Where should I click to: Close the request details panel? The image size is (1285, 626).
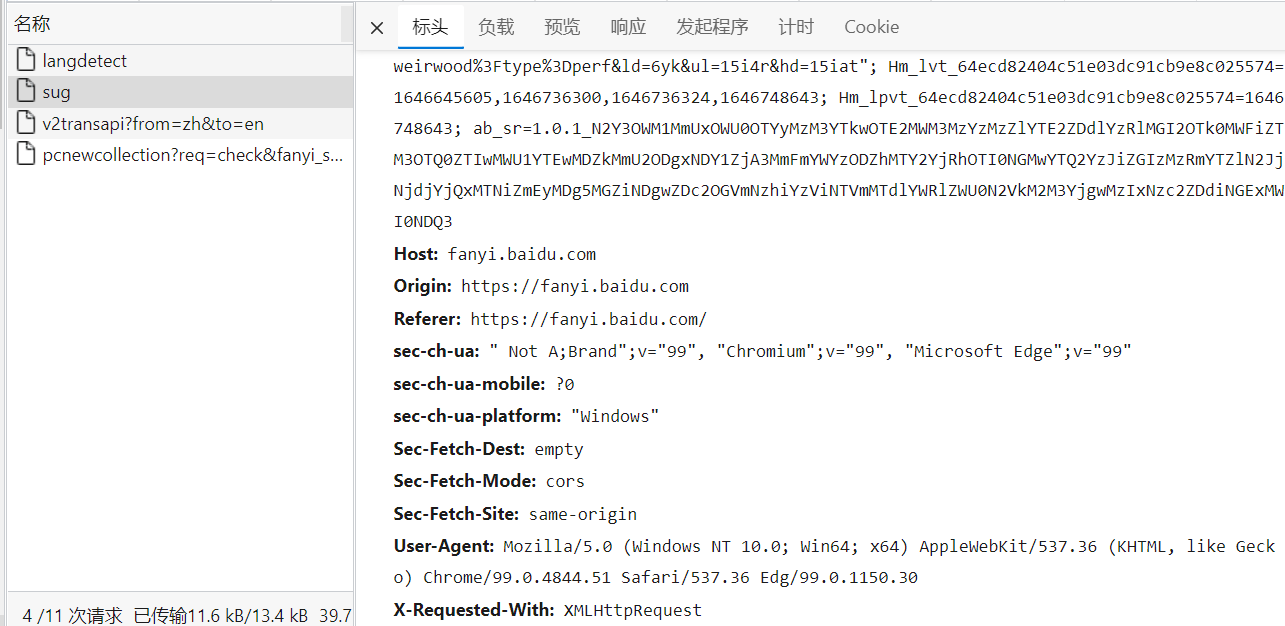377,28
